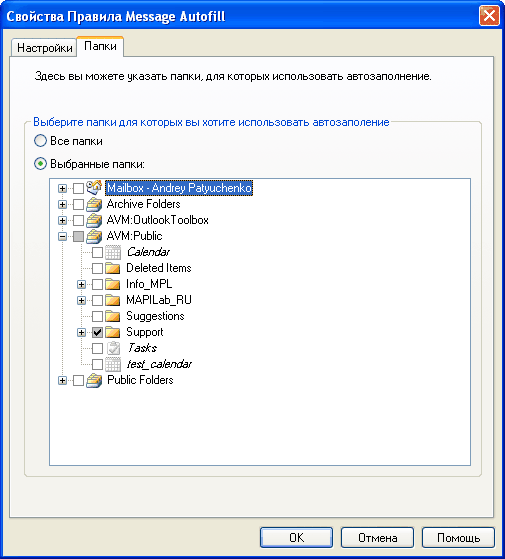Click the Archive Folders store icon
Viewport: 505px width, 559px height.
click(x=94, y=204)
